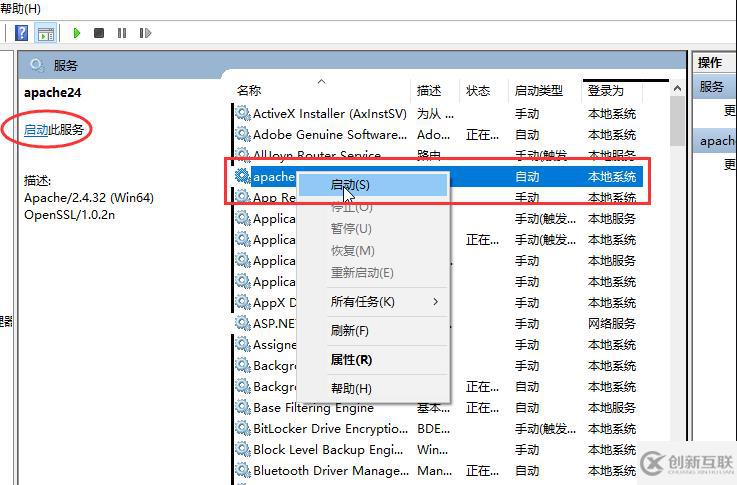Click the 启动 link in left pane

pos(36,129)
